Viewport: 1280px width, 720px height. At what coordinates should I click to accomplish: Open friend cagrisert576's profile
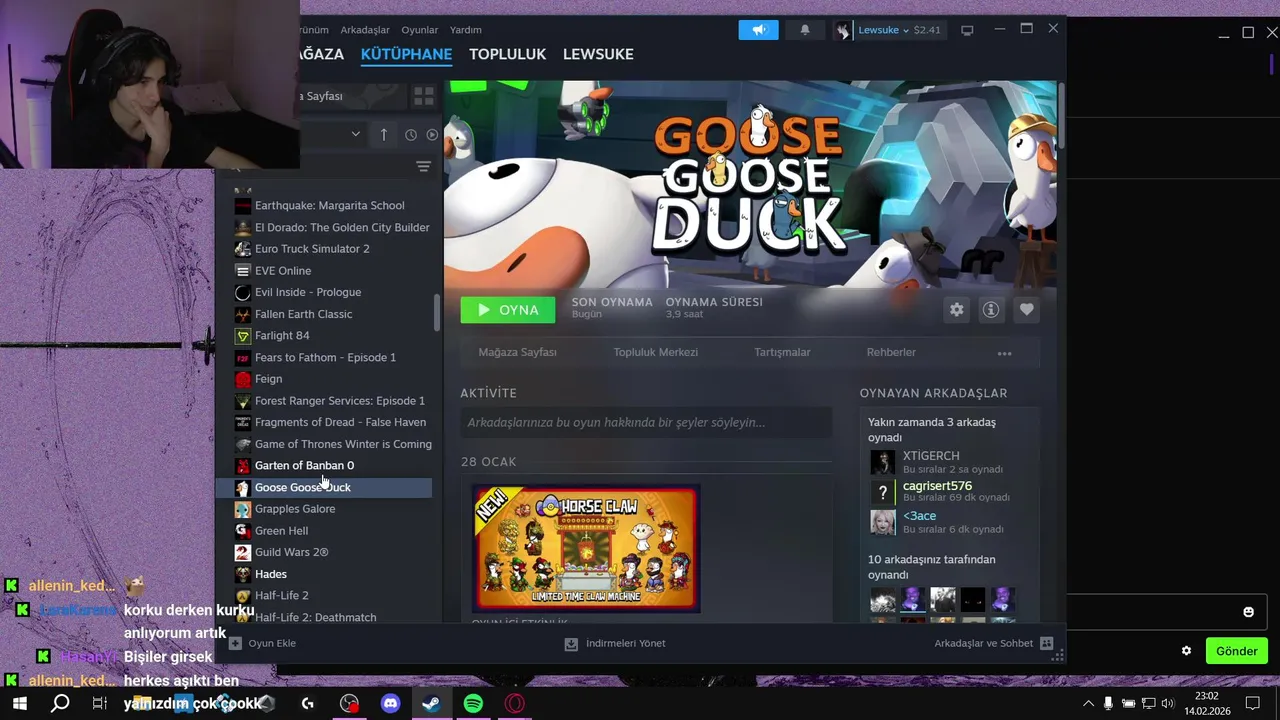[937, 486]
